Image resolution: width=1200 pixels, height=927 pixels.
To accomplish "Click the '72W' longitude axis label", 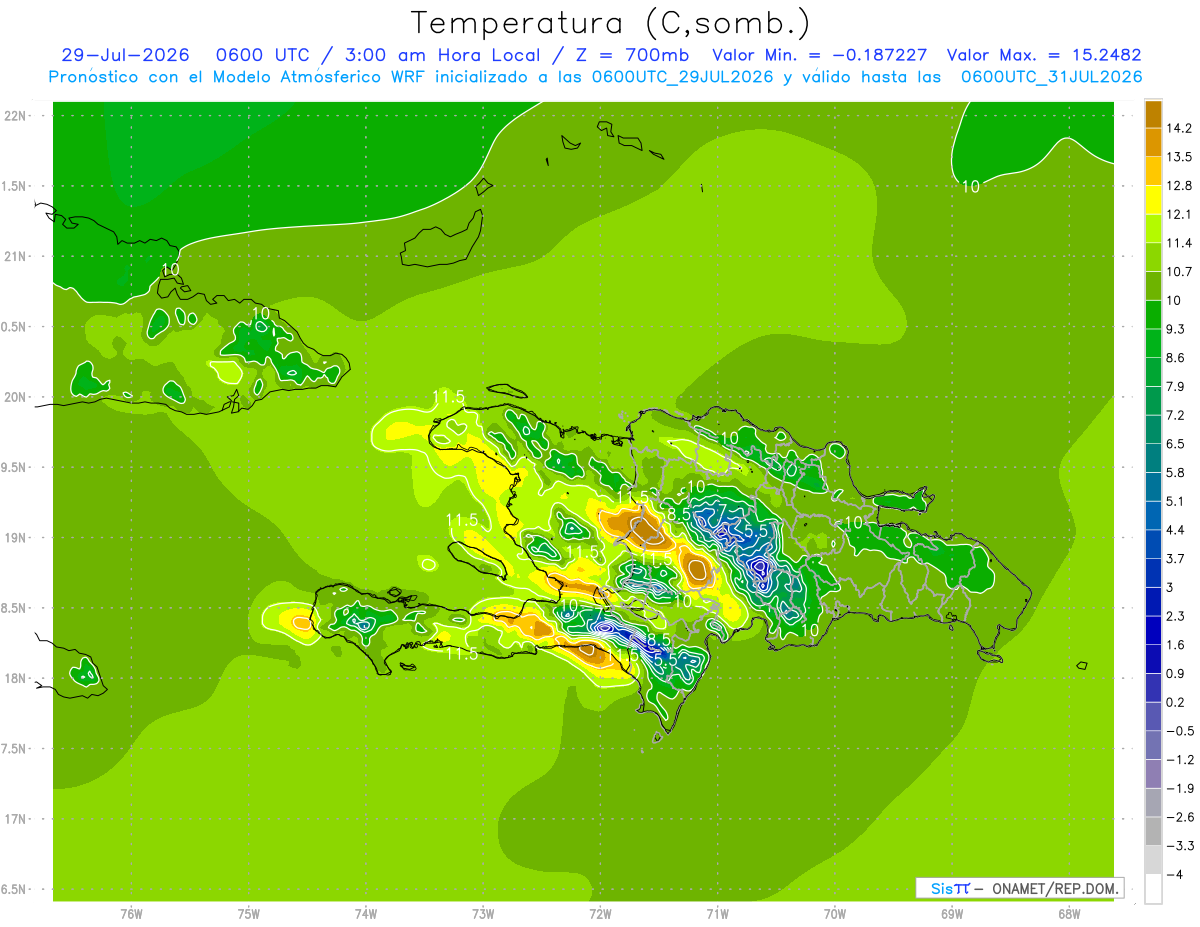I will click(600, 914).
